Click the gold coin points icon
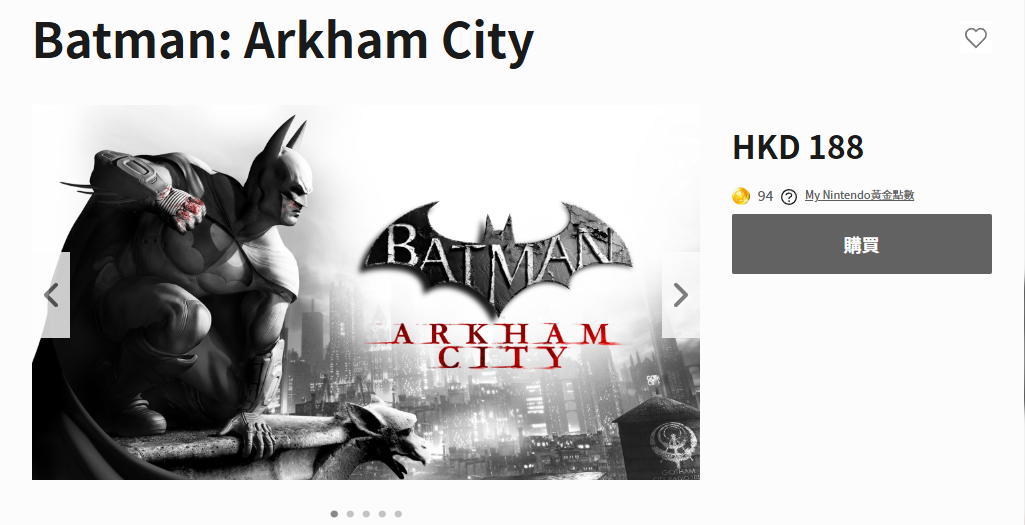Screen dimensions: 1025x525 pos(741,196)
